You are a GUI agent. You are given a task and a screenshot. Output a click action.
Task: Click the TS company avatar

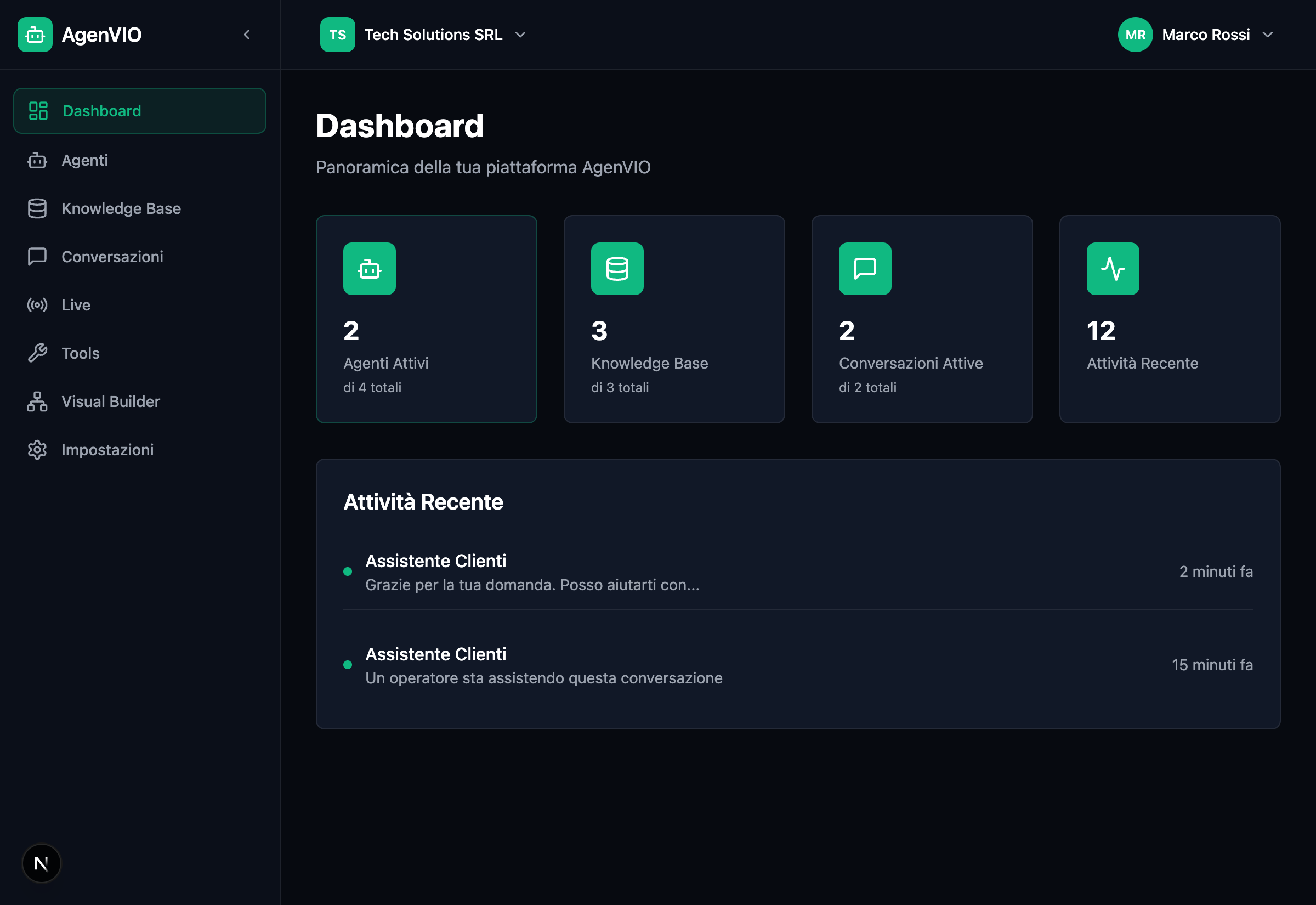pyautogui.click(x=337, y=34)
